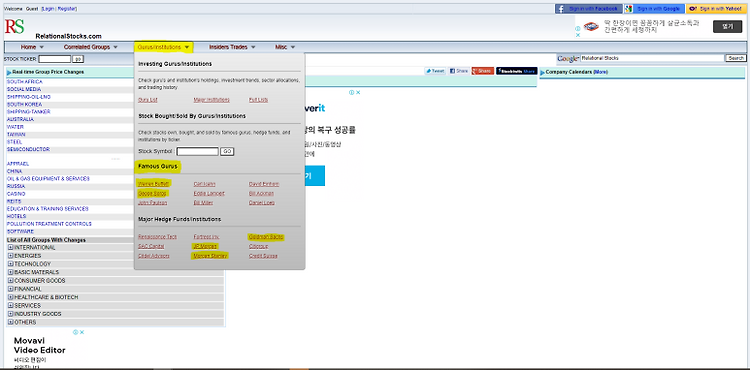Screen dimensions: 750x370
Task: Click the Google Search button
Action: pos(736,58)
